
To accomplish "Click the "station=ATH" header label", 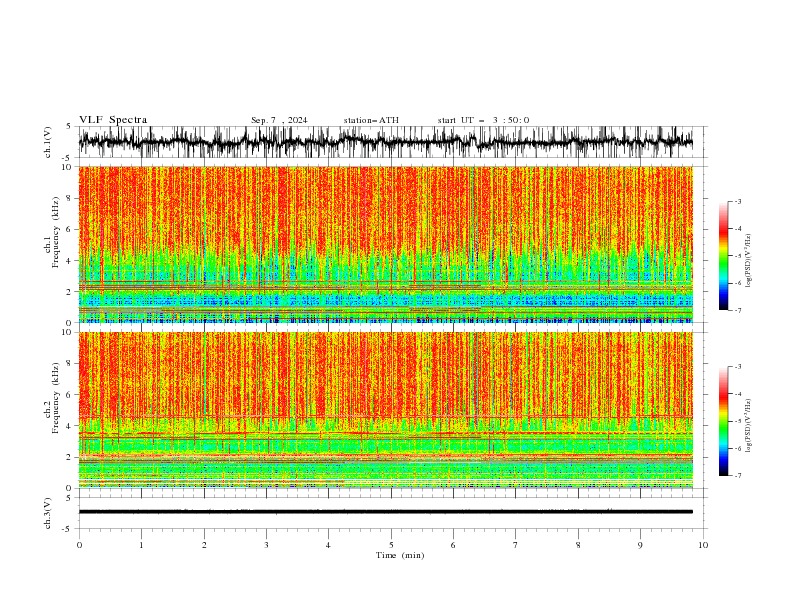I will [371, 120].
